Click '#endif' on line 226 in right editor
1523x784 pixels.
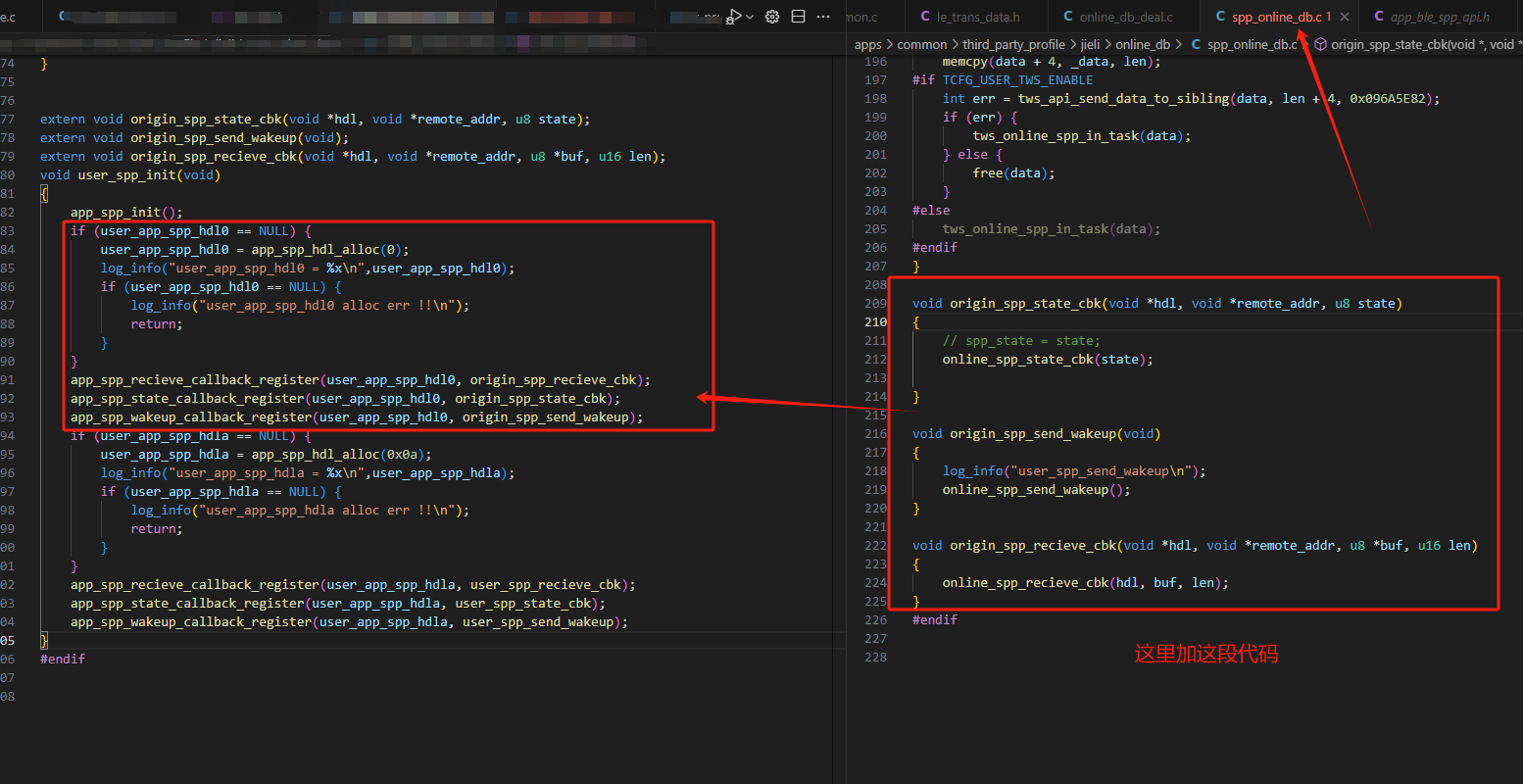935,620
